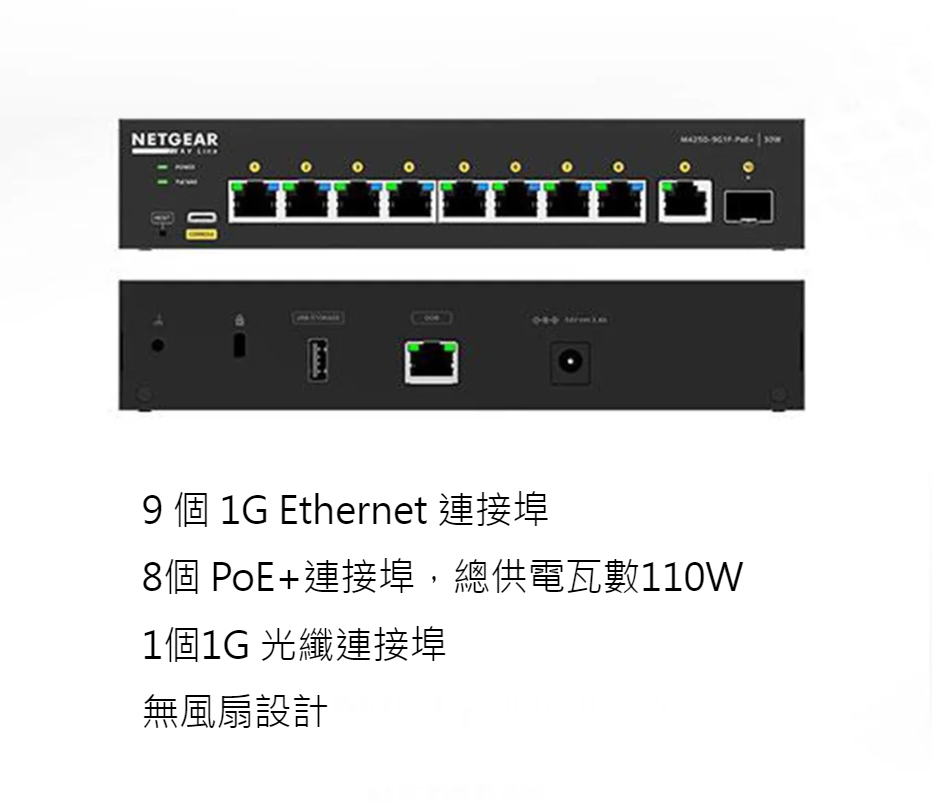Click the lock icon above the security slot
This screenshot has height=803, width=932.
240,320
